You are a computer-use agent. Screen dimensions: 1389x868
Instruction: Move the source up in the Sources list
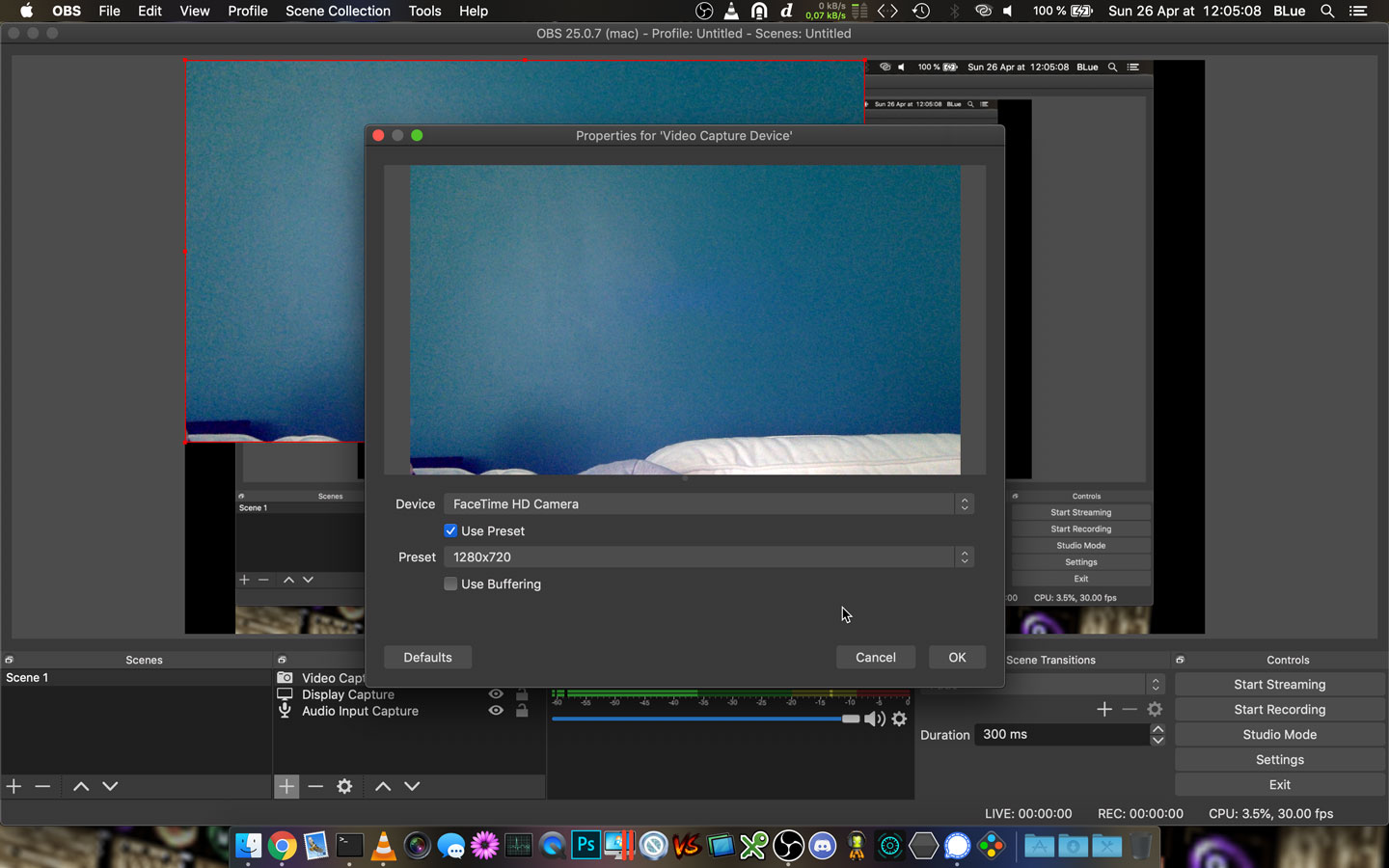[x=383, y=786]
